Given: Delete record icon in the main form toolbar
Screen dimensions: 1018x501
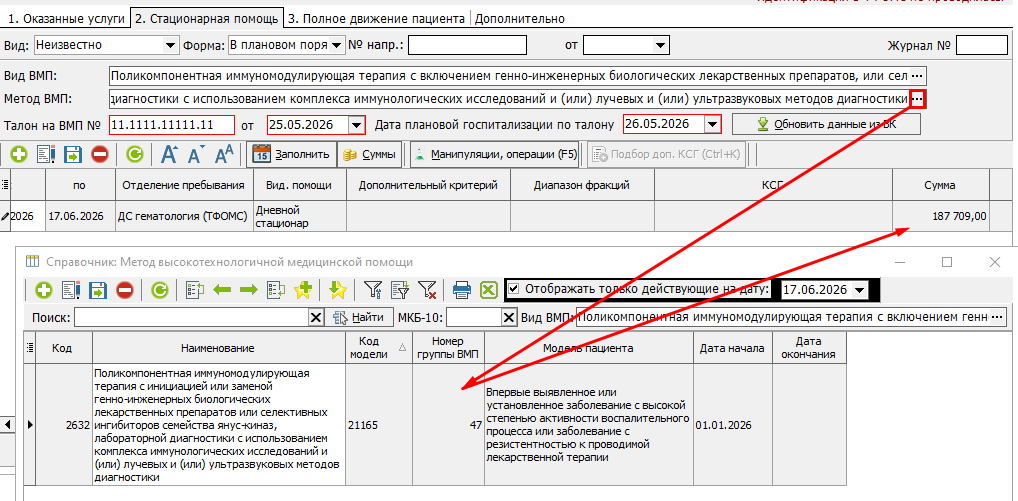Looking at the screenshot, I should [99, 154].
